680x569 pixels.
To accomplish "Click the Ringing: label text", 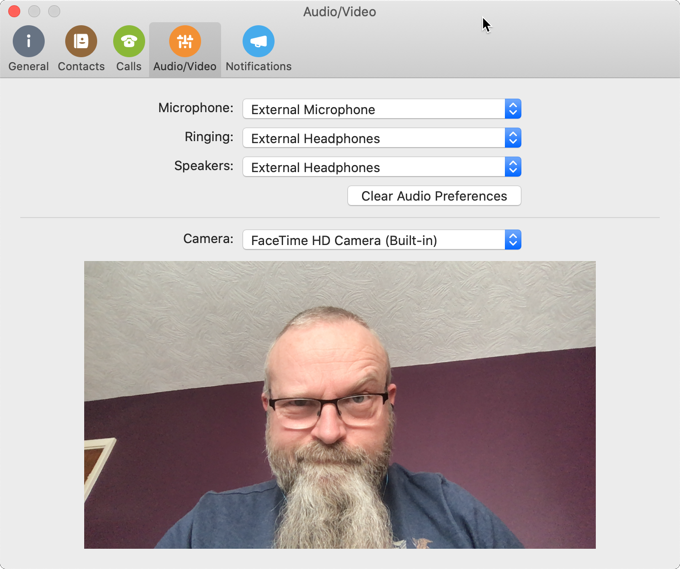I will click(x=209, y=137).
